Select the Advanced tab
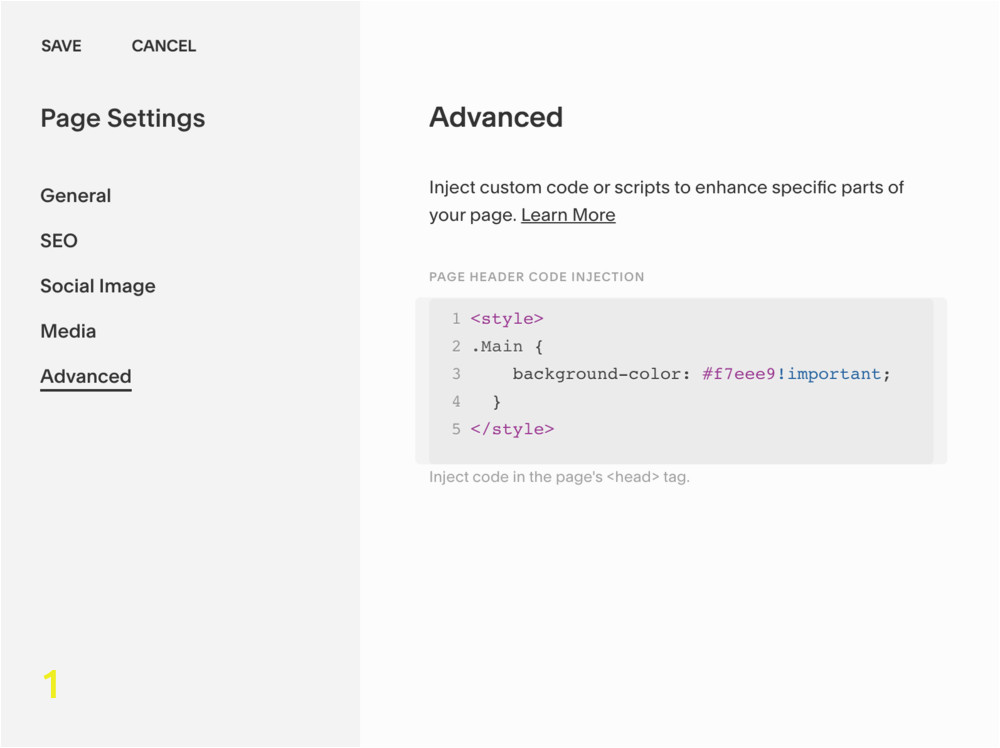This screenshot has width=1000, height=748. (86, 377)
